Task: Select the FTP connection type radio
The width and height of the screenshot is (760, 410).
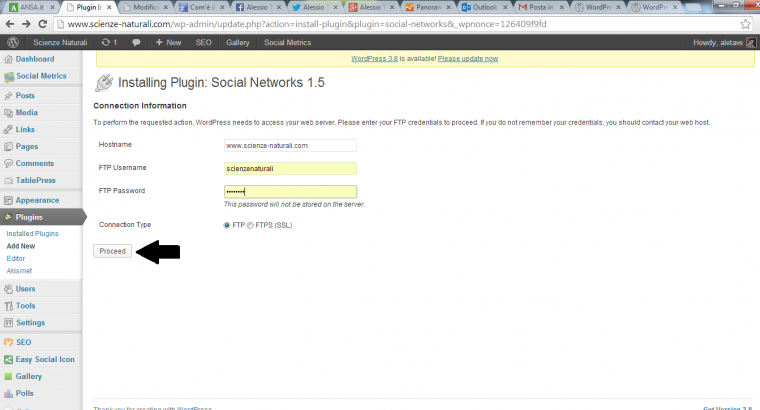Action: pyautogui.click(x=226, y=225)
